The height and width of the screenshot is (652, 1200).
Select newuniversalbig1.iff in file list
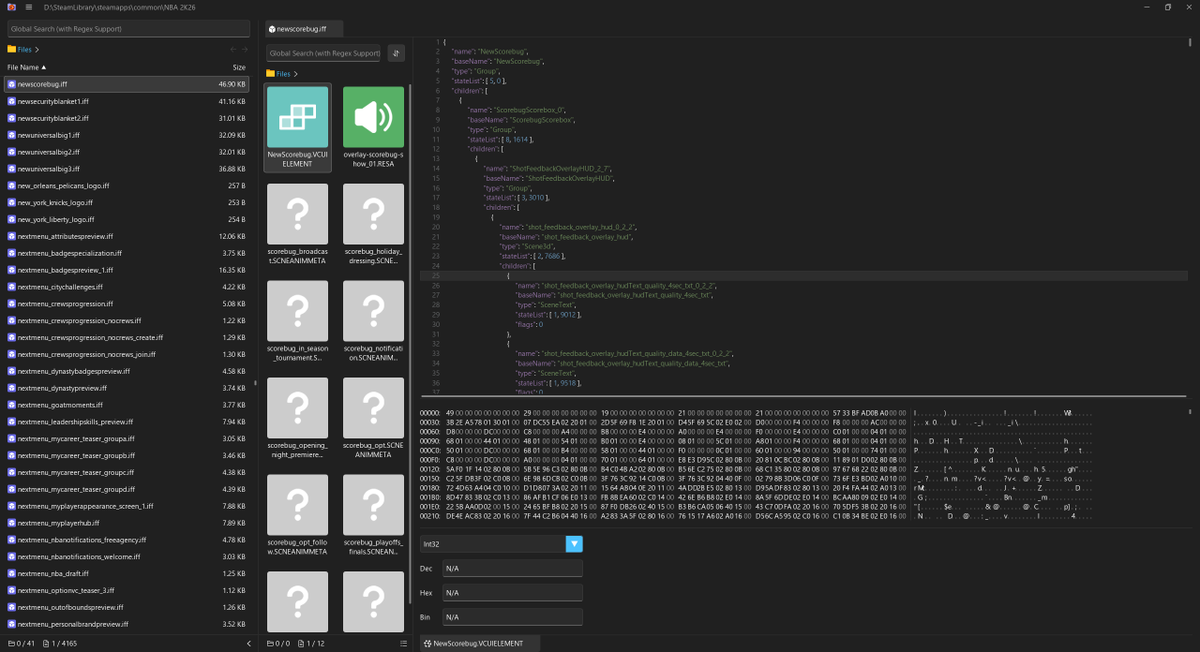128,135
